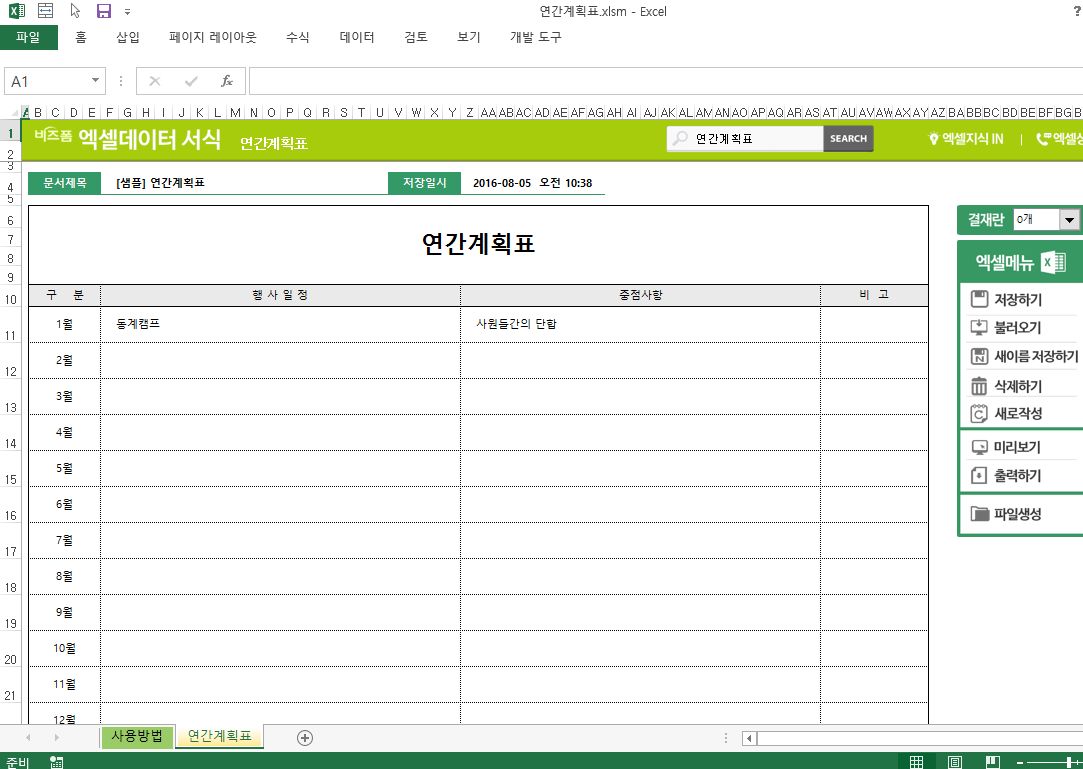This screenshot has height=769, width=1083.
Task: Switch to the 삽입 ribbon tab
Action: pos(128,37)
